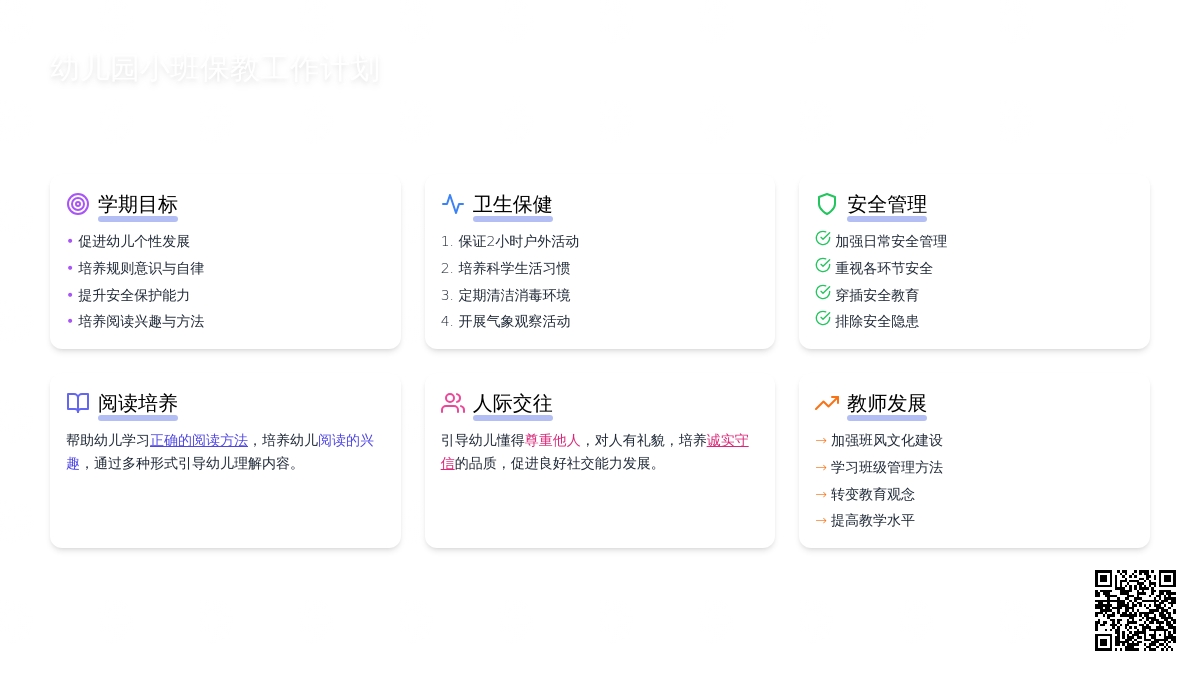
Task: Click the open book icon beside 阅读培养
Action: 78,403
